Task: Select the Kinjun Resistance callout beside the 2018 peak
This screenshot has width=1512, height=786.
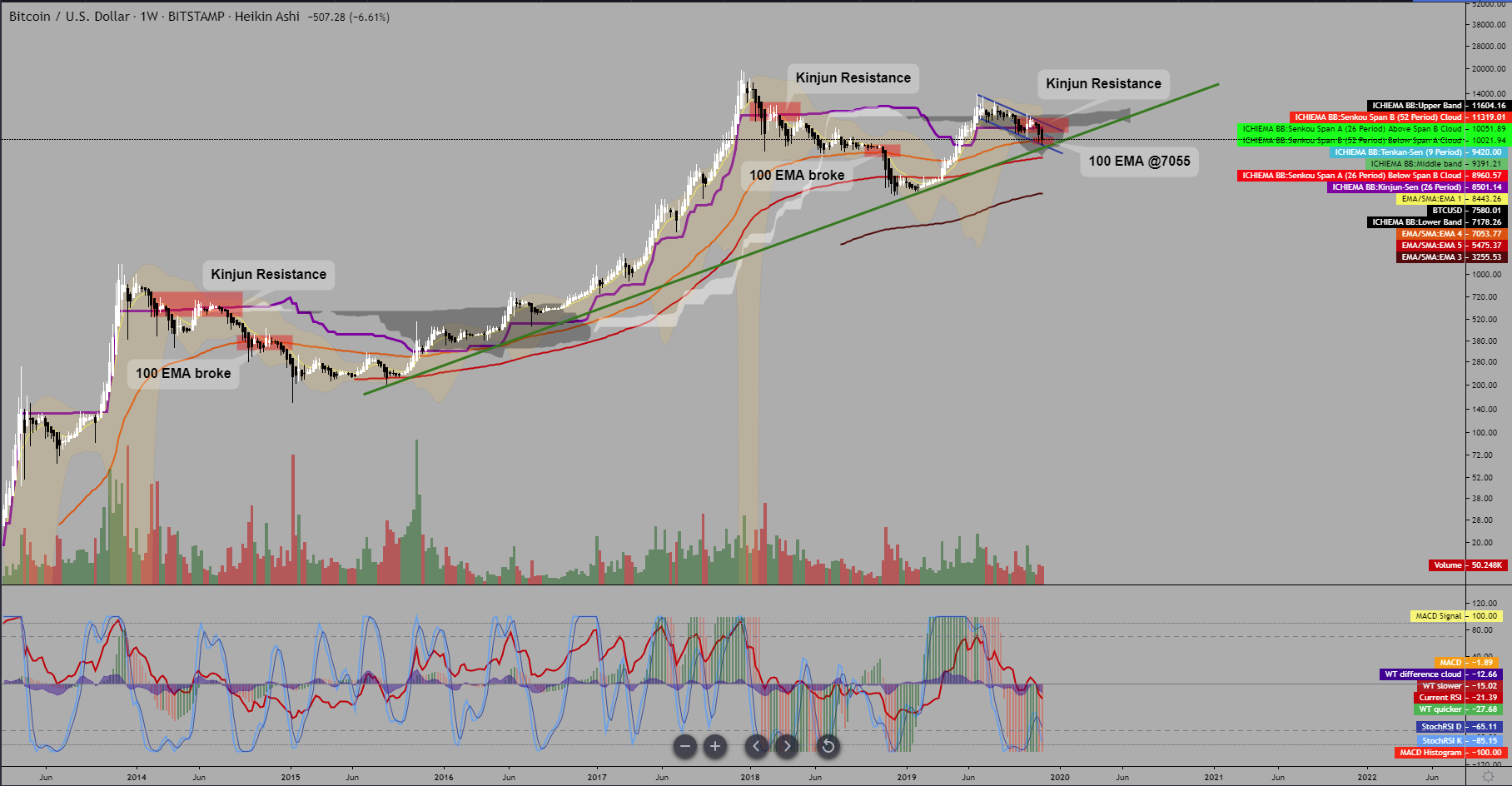Action: click(853, 77)
